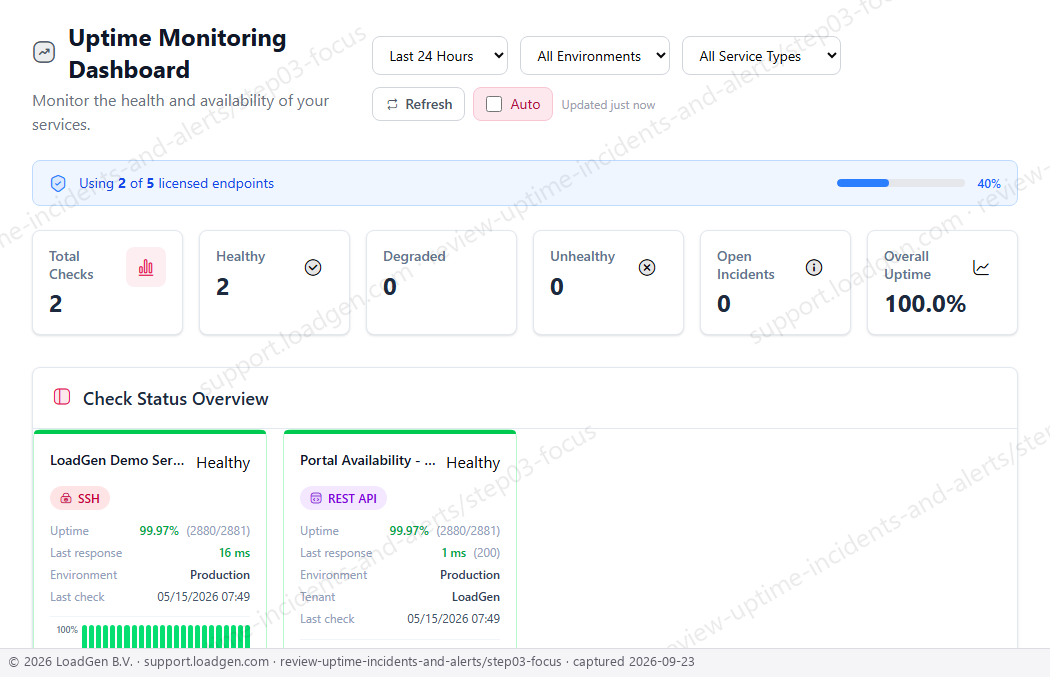Click the 99.97% uptime on the SSH card
This screenshot has height=677, width=1050.
point(159,531)
